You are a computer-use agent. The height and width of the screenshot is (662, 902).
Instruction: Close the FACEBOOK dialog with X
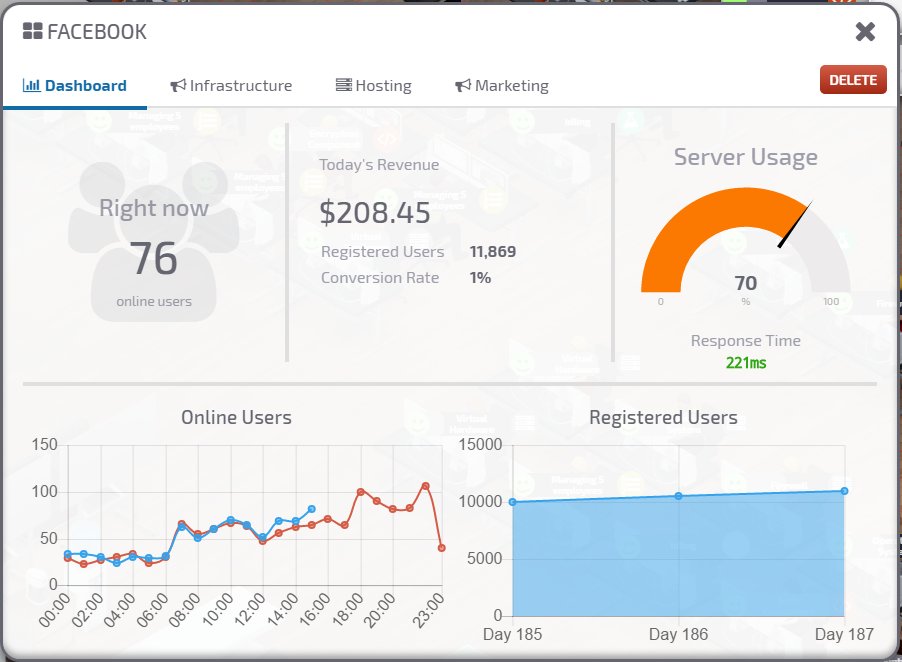tap(865, 32)
